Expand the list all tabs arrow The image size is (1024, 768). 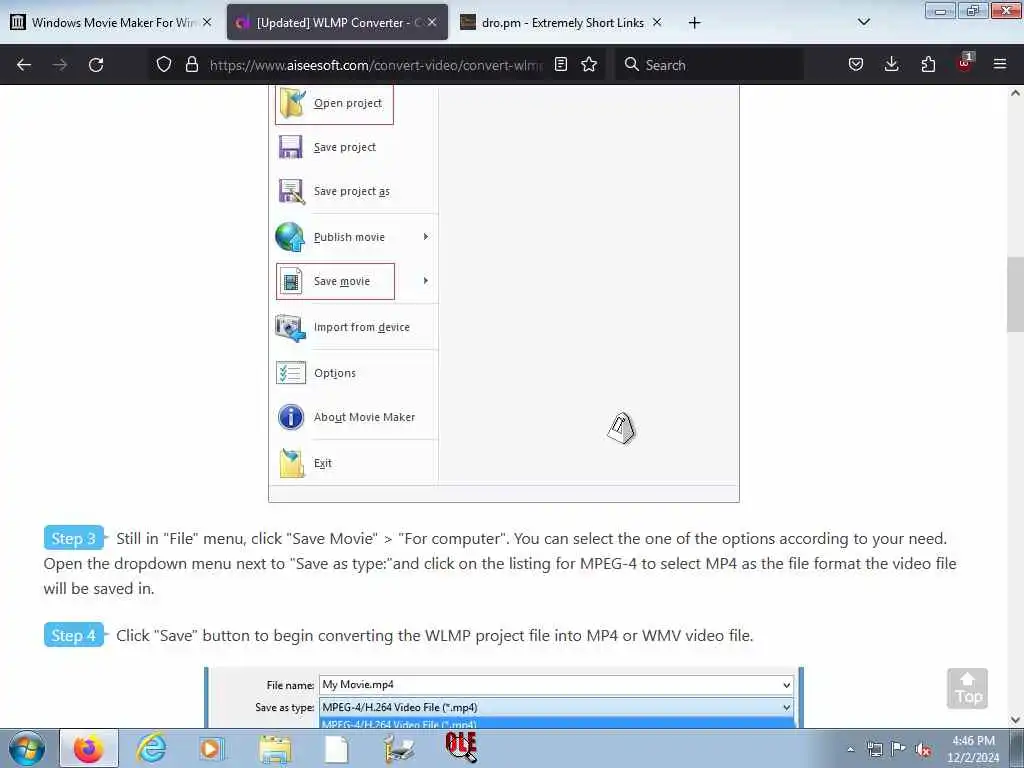tap(863, 22)
